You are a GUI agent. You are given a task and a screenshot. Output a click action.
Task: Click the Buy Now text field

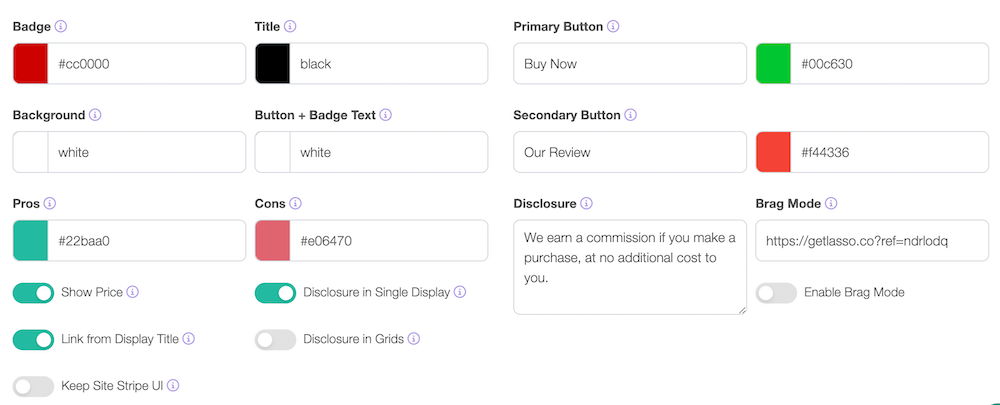(630, 64)
